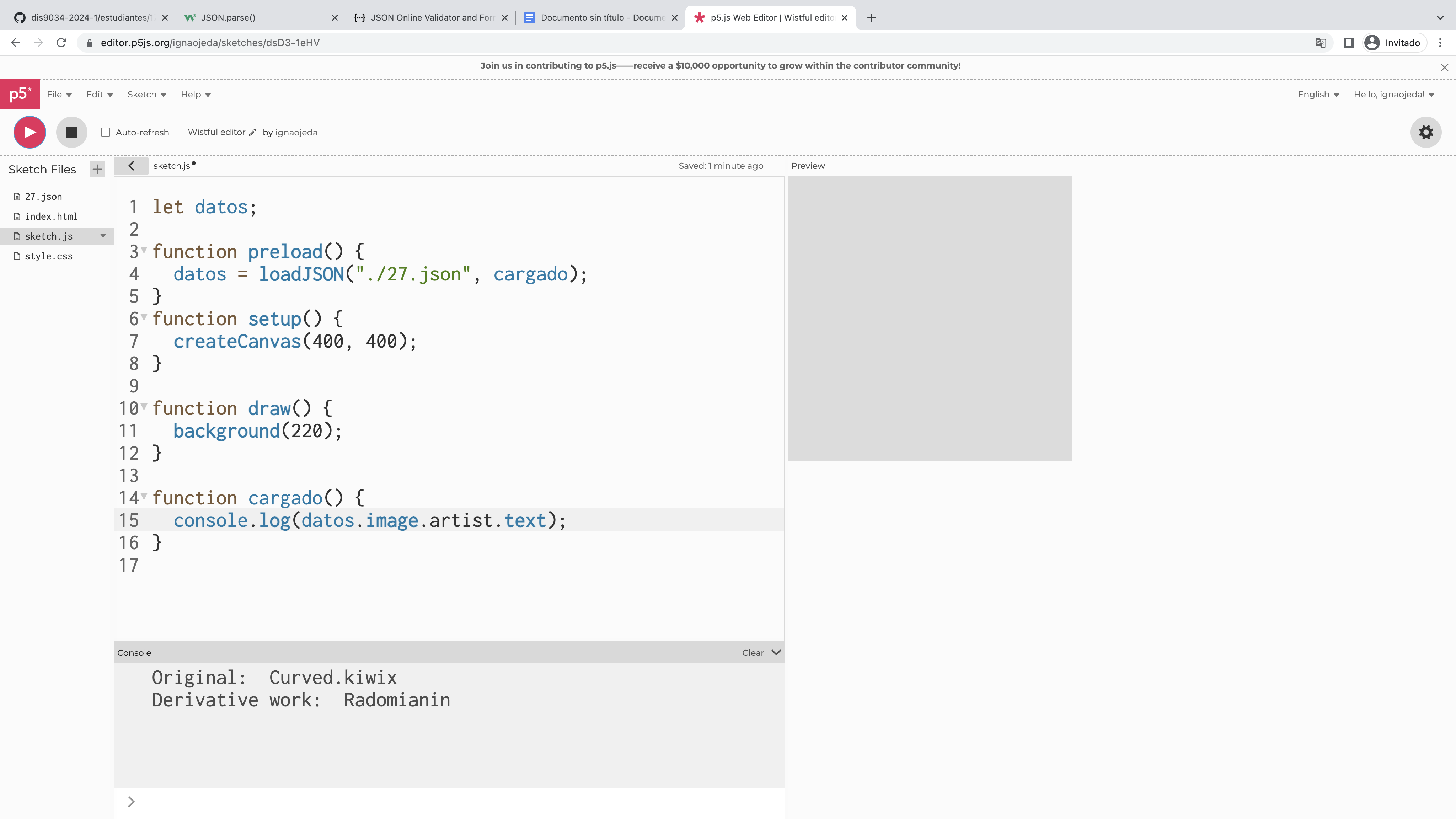The height and width of the screenshot is (819, 1456).
Task: Select sketch.js in Sketch Files
Action: (49, 236)
